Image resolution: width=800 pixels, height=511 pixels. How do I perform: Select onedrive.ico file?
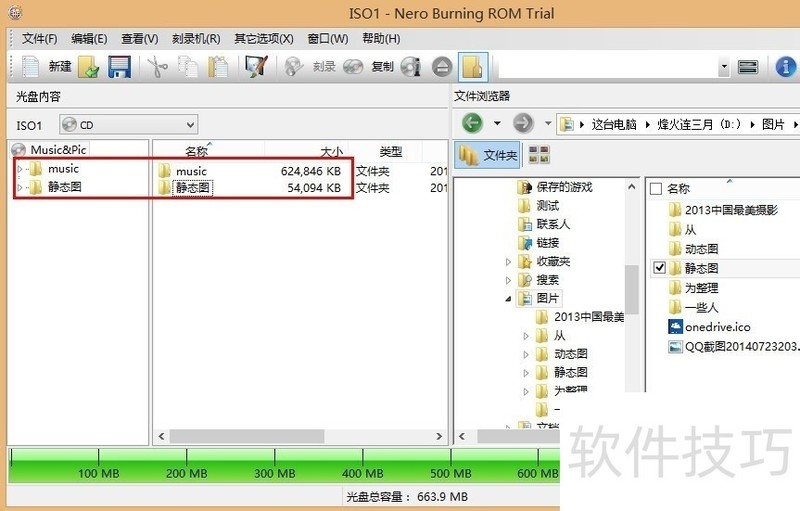[x=709, y=326]
